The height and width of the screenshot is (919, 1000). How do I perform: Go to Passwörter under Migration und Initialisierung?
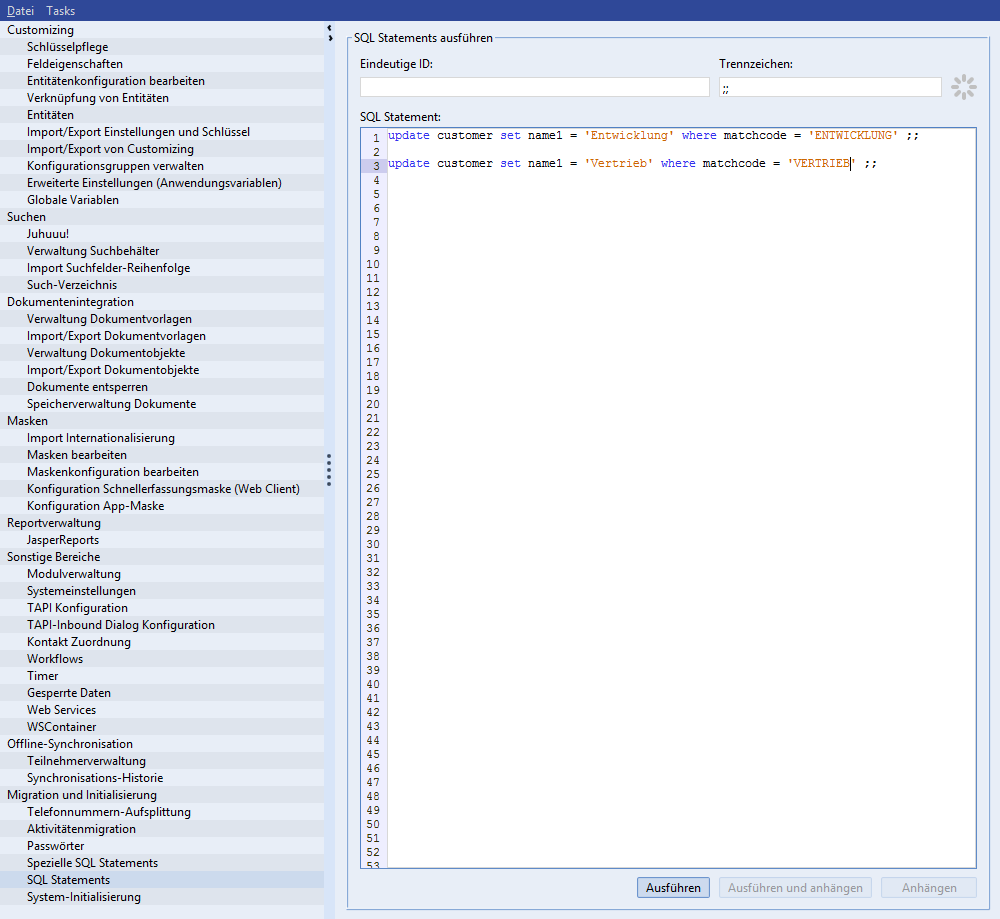(x=56, y=846)
